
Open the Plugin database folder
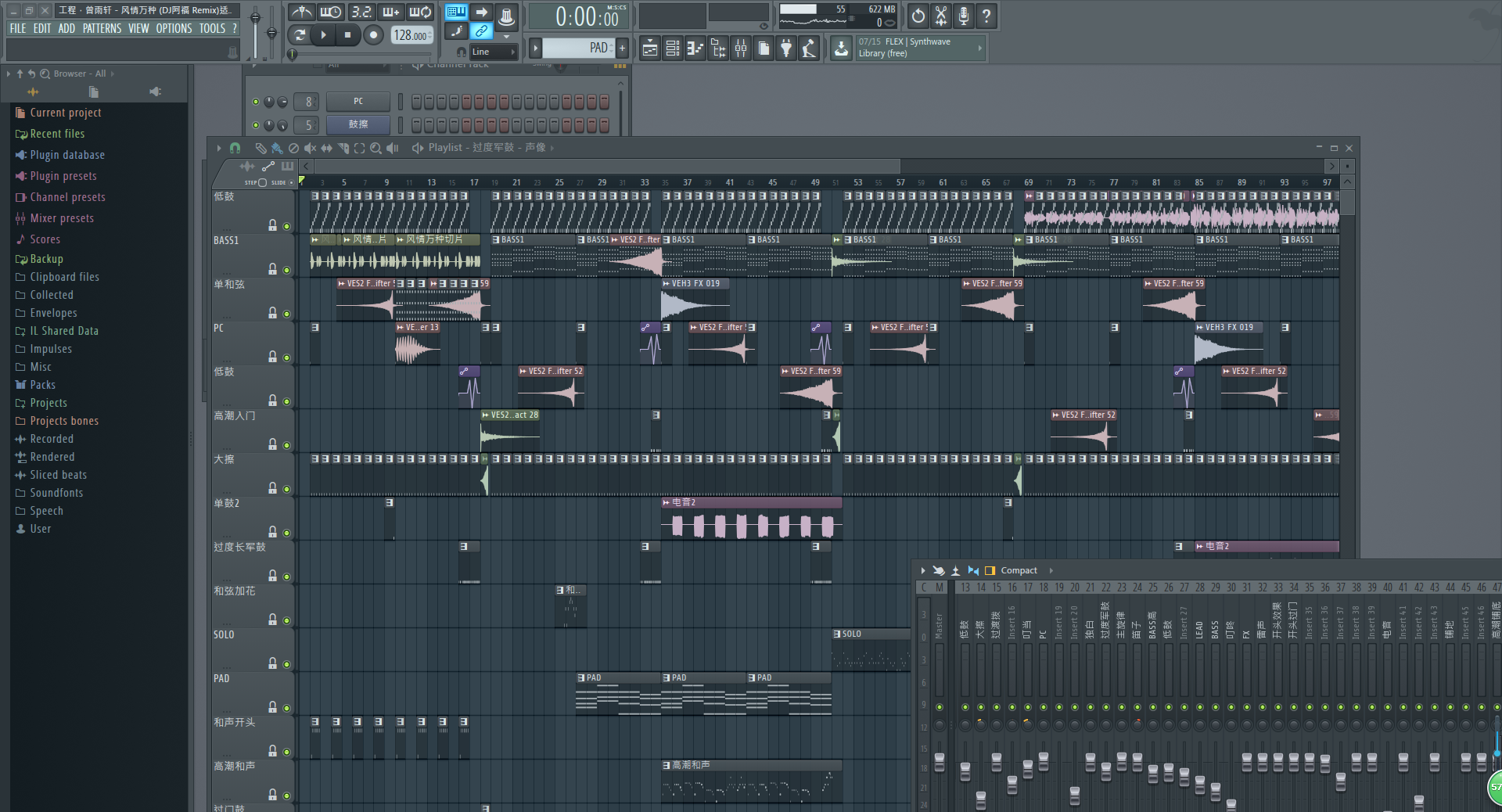click(x=66, y=155)
